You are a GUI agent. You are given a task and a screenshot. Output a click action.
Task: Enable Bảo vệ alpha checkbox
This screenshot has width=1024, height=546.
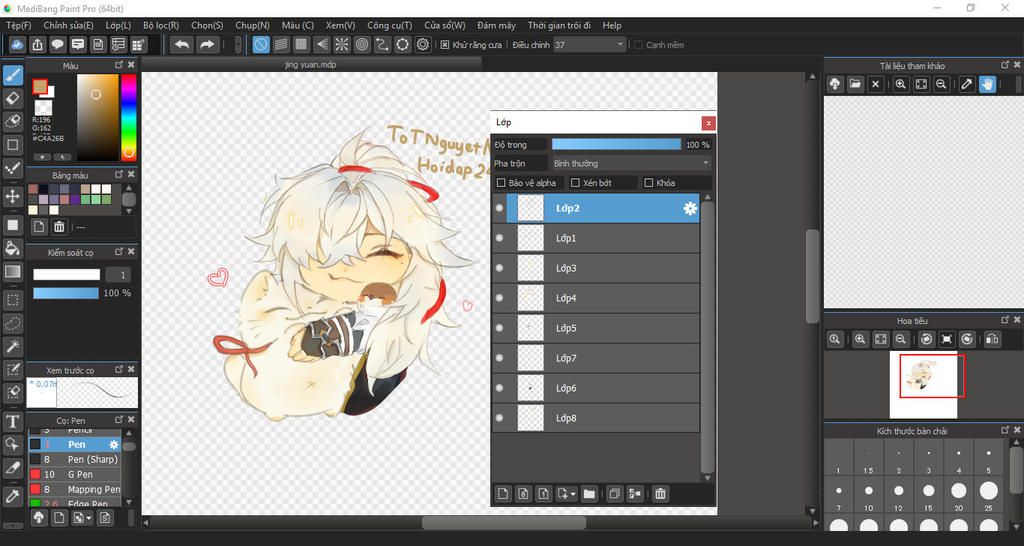click(x=502, y=183)
